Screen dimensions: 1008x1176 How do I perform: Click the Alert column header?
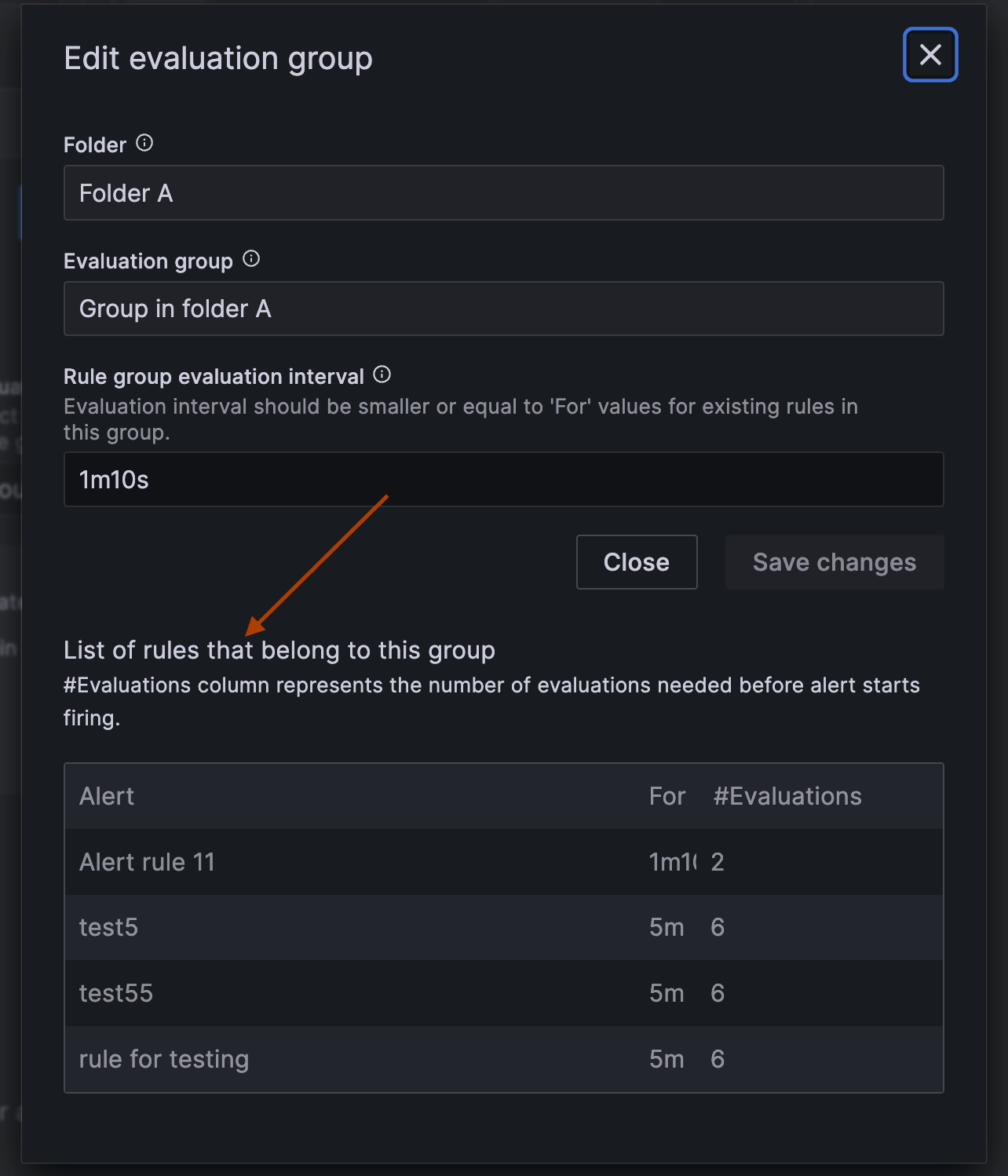(x=107, y=796)
